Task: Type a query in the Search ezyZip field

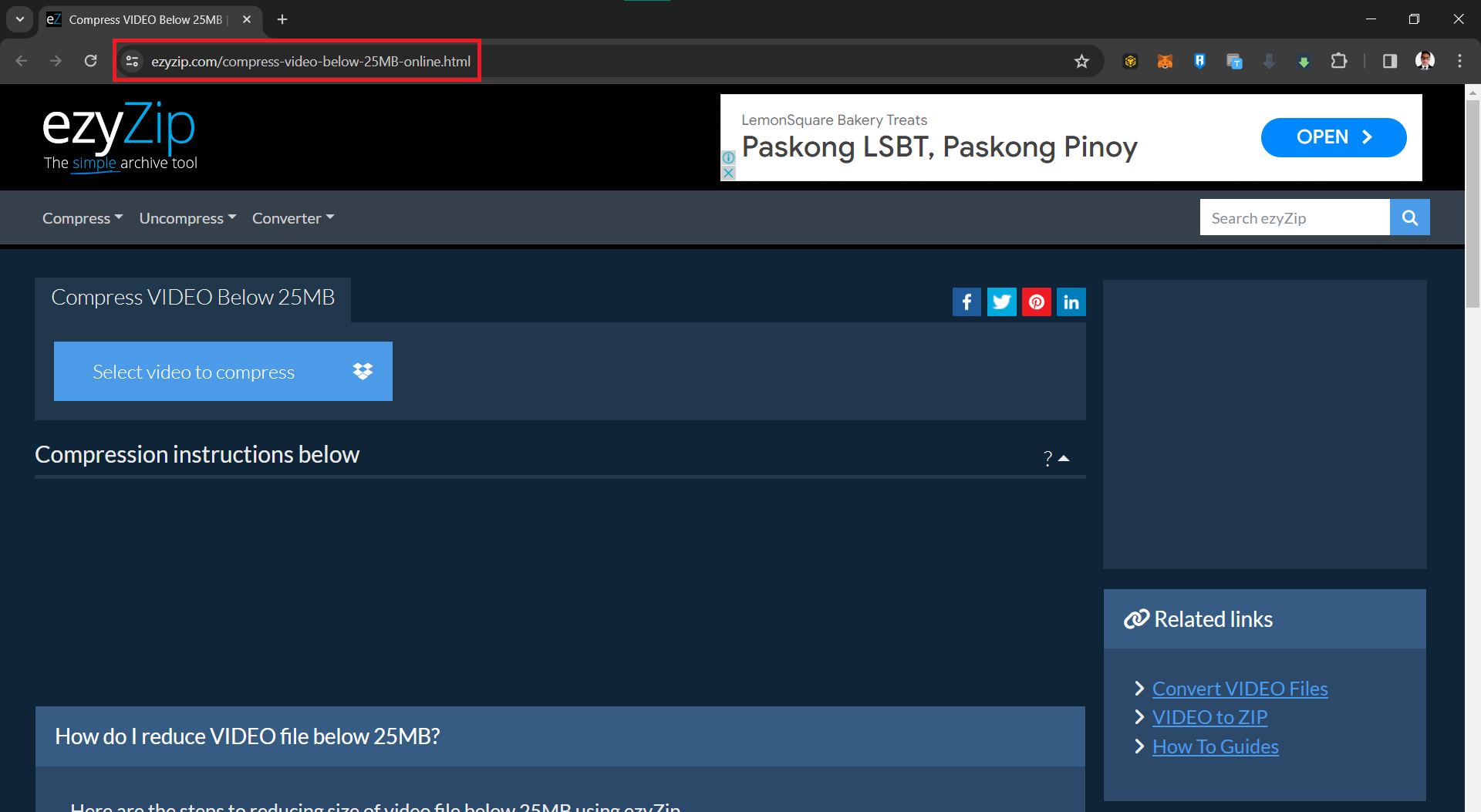Action: 1294,217
